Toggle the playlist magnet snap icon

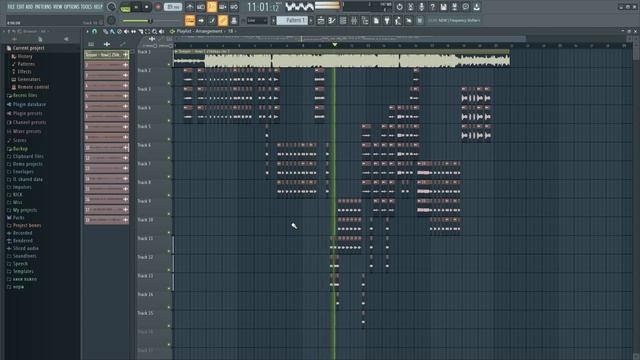[x=95, y=31]
